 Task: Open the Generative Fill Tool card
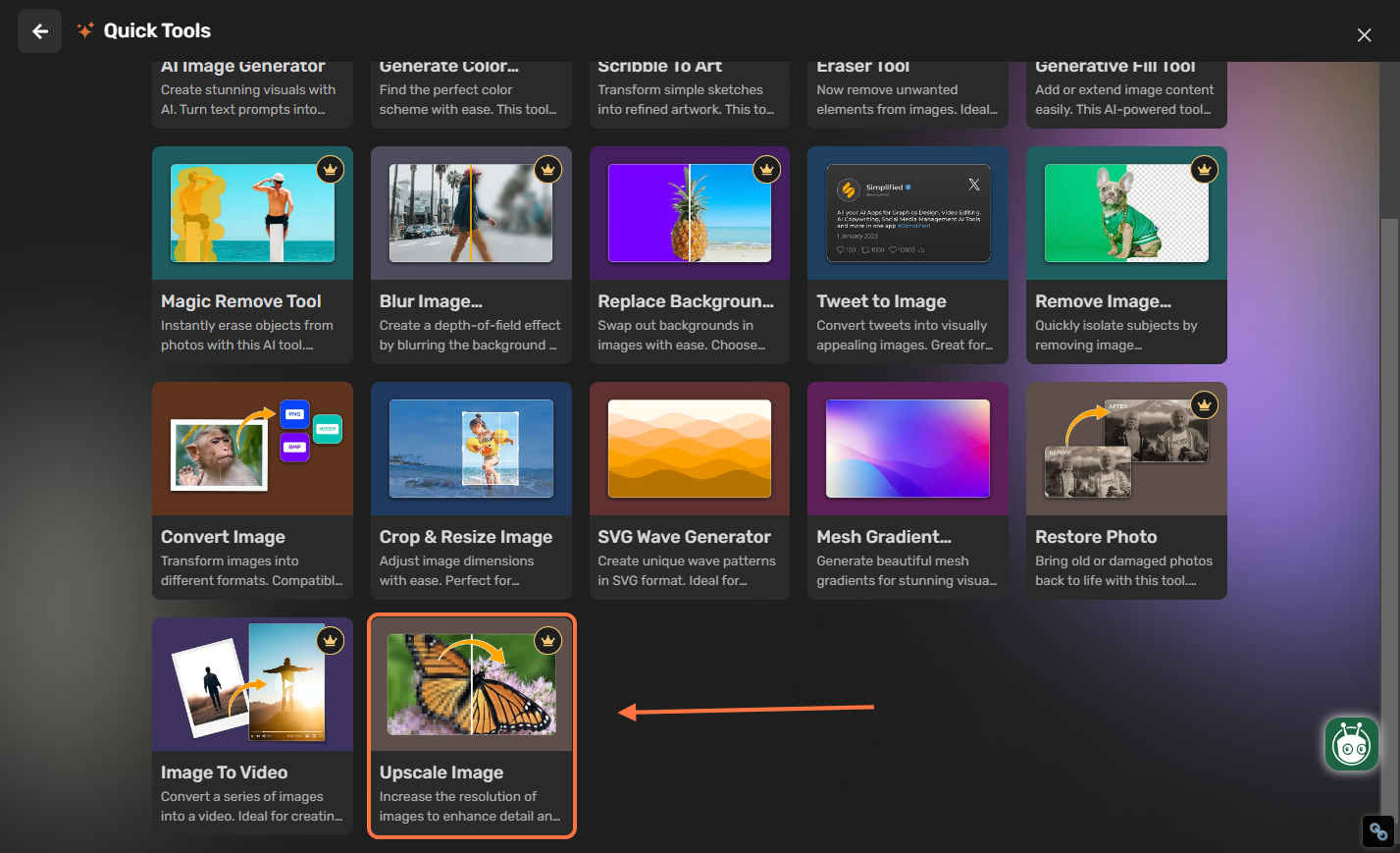click(x=1126, y=94)
